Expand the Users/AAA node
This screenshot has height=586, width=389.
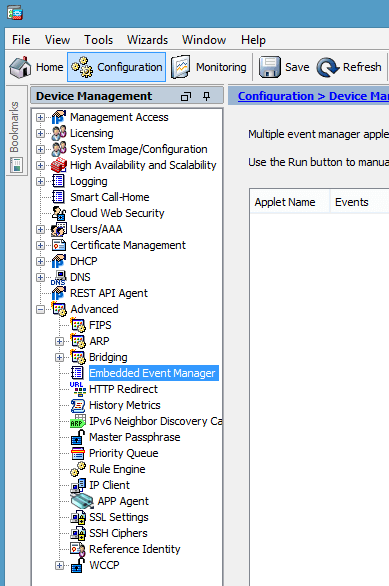pyautogui.click(x=40, y=229)
